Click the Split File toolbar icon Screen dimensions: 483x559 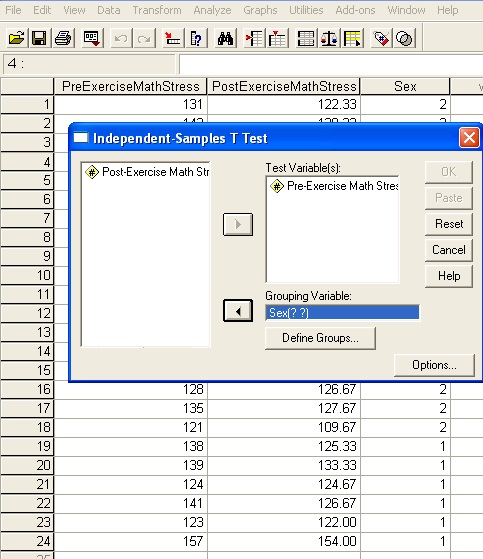point(306,38)
